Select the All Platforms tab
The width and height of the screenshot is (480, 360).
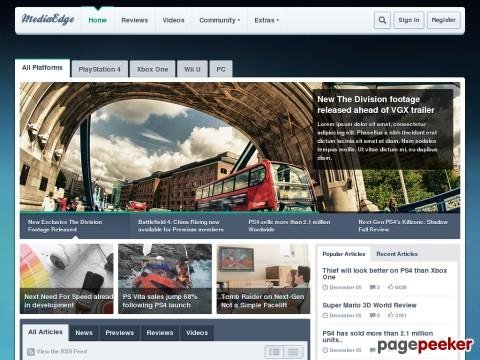[42, 68]
